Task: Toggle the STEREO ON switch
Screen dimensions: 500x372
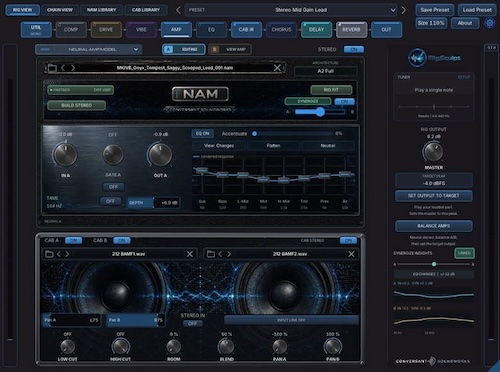Action: (x=354, y=49)
